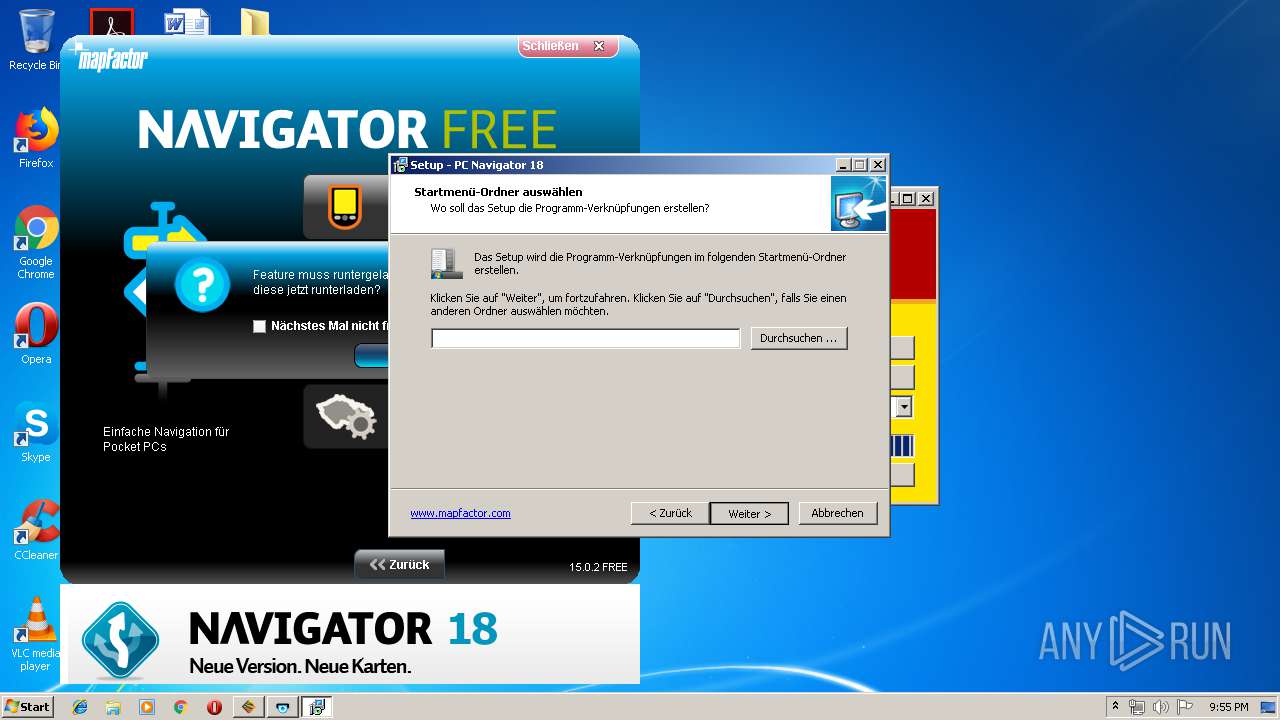Click the Show desktop button

[x=1269, y=707]
